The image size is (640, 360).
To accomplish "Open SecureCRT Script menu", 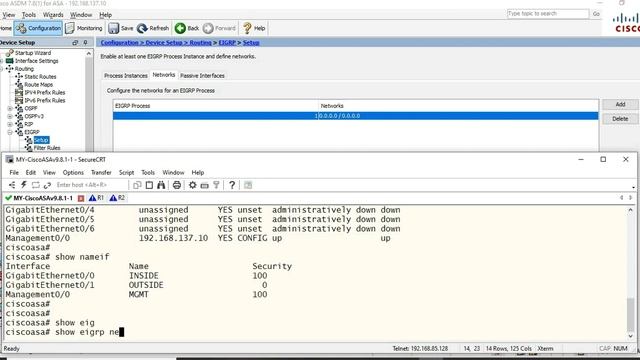I will point(127,172).
